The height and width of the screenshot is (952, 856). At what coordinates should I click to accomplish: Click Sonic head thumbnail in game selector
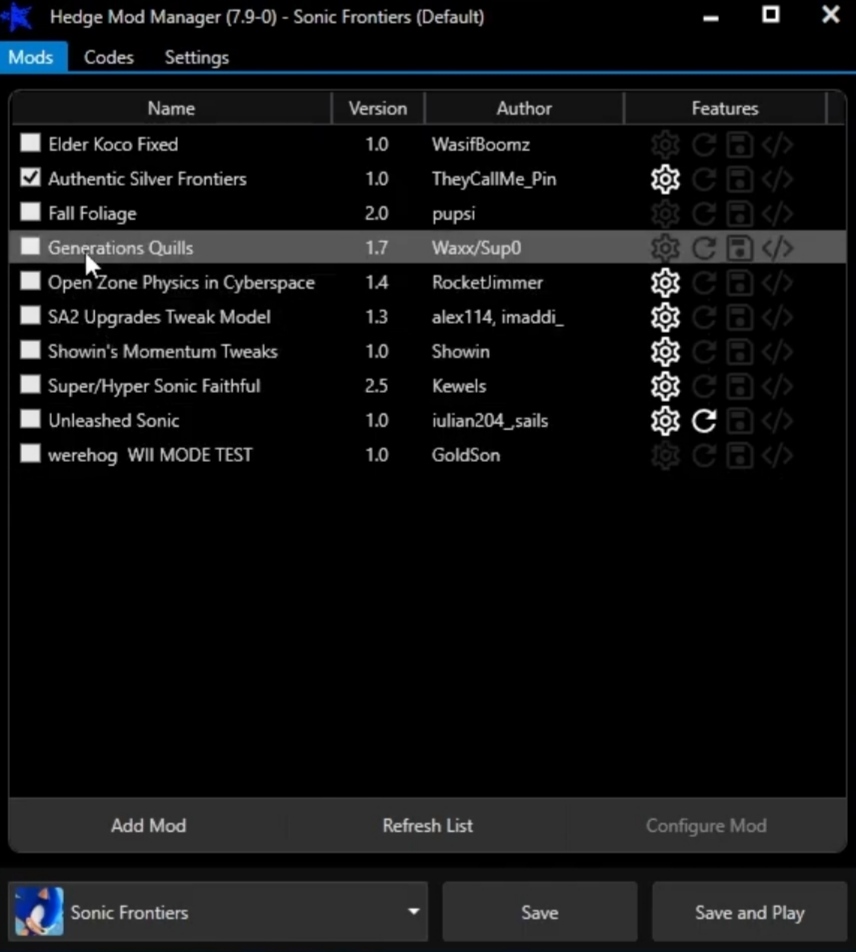(x=39, y=911)
